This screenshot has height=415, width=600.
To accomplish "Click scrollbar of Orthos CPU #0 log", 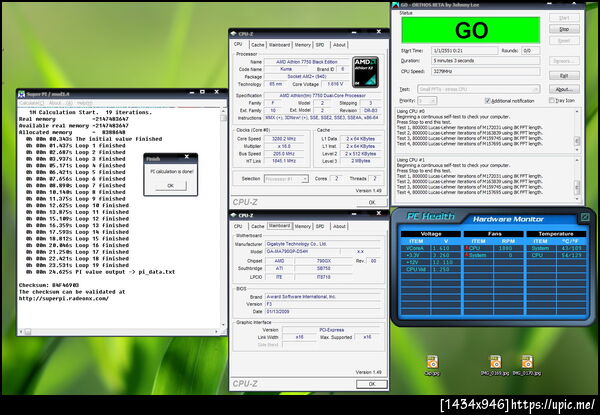I will [577, 130].
